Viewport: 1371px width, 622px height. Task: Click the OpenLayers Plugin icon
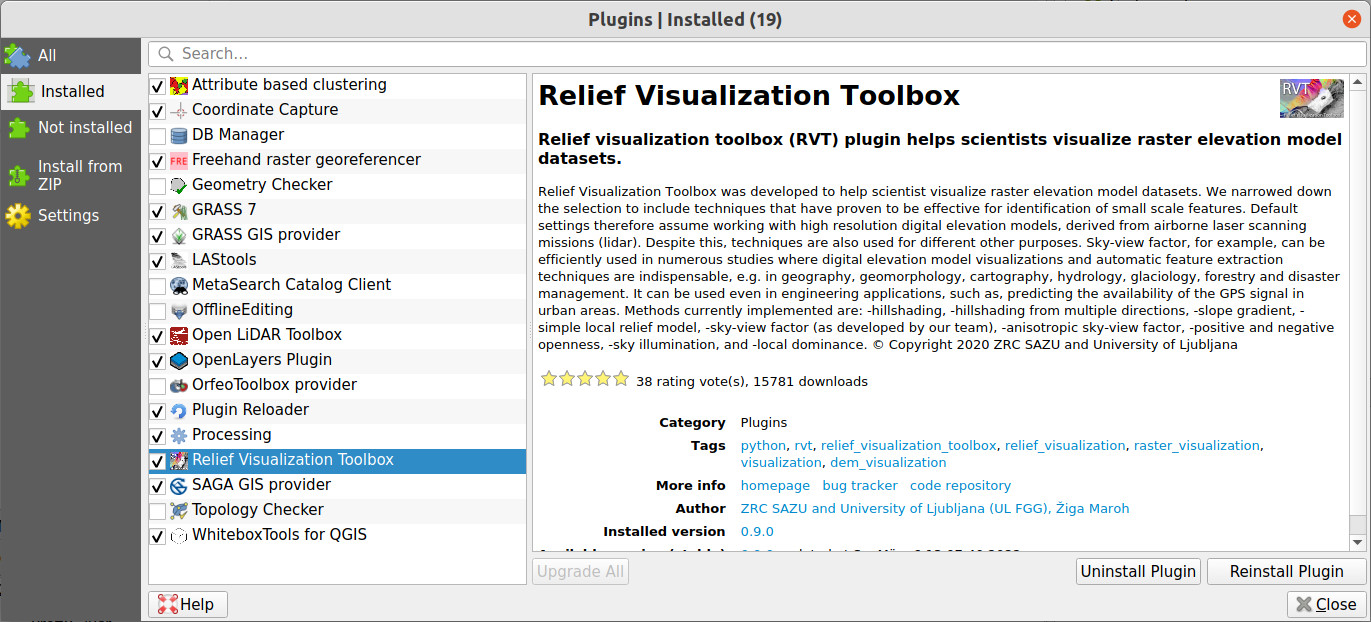179,360
